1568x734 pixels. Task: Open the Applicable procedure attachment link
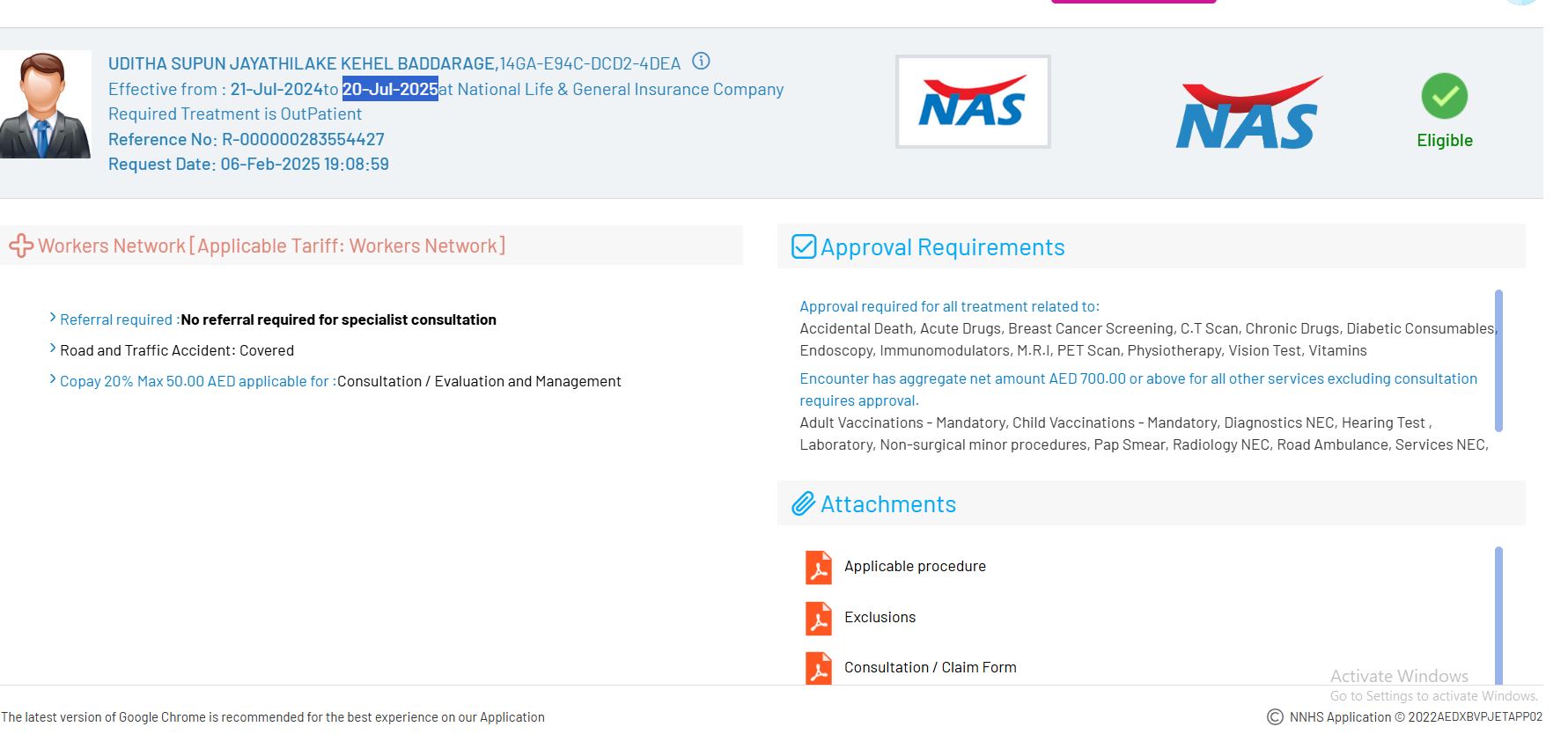coord(915,567)
